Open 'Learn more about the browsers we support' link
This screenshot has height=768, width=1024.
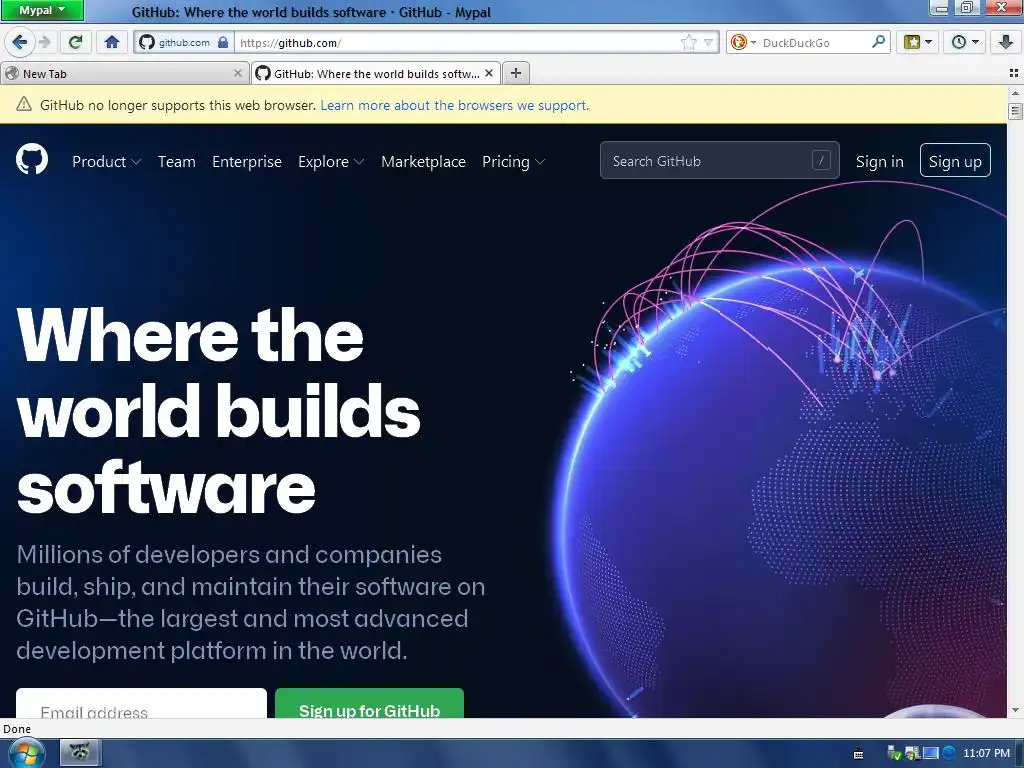tap(455, 105)
